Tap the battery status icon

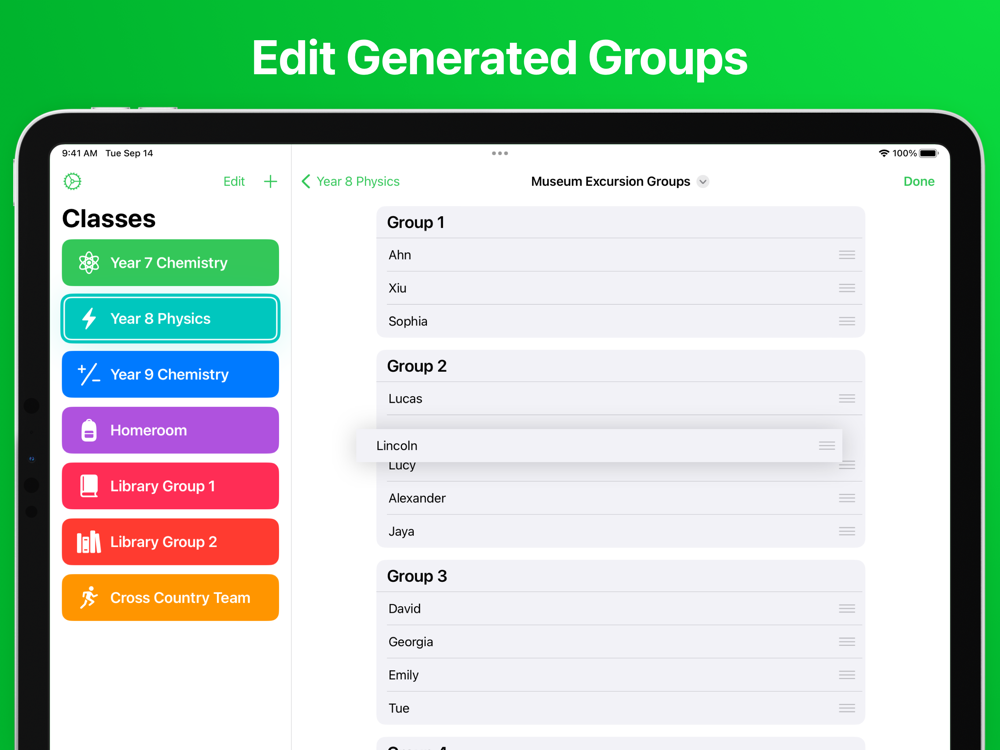coord(929,153)
